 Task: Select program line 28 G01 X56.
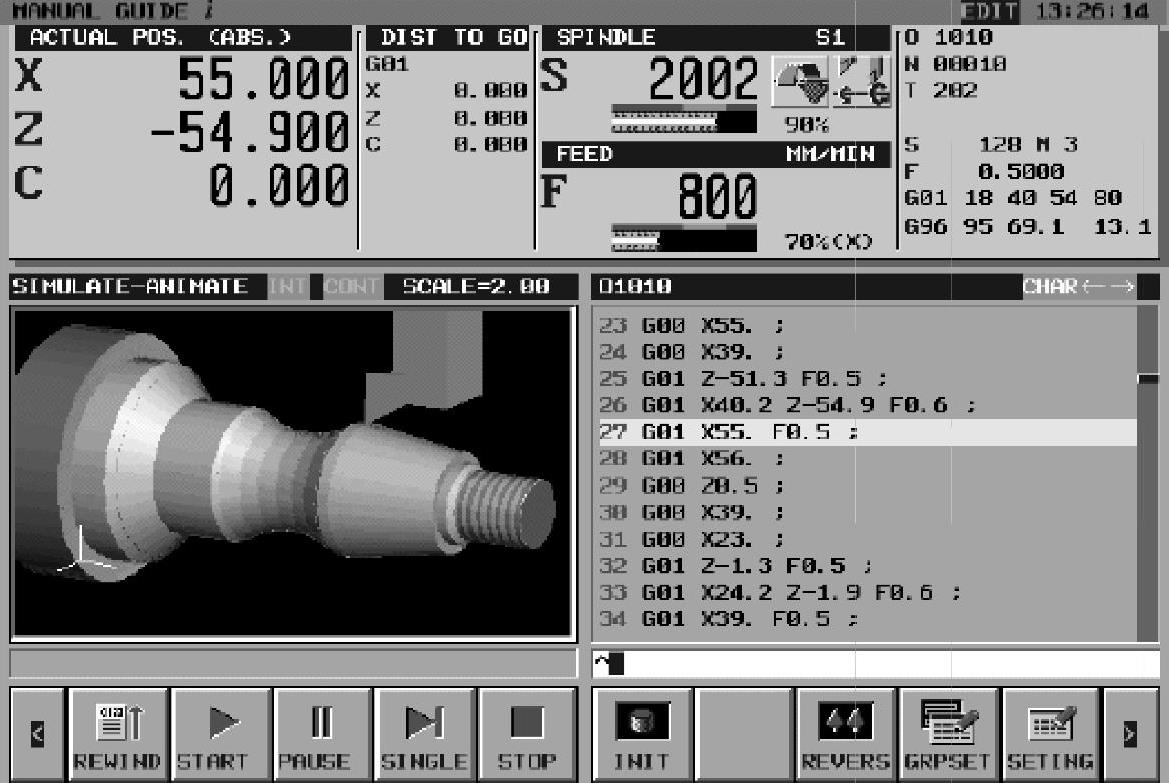868,459
